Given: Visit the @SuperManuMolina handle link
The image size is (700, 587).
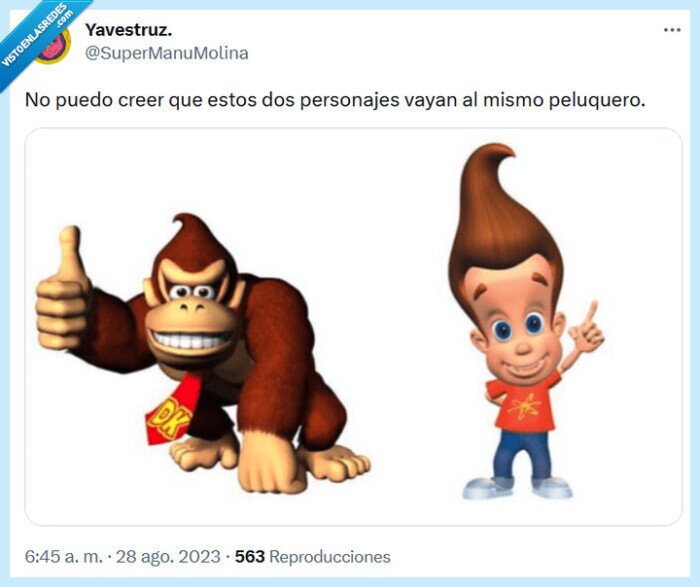Looking at the screenshot, I should (167, 53).
